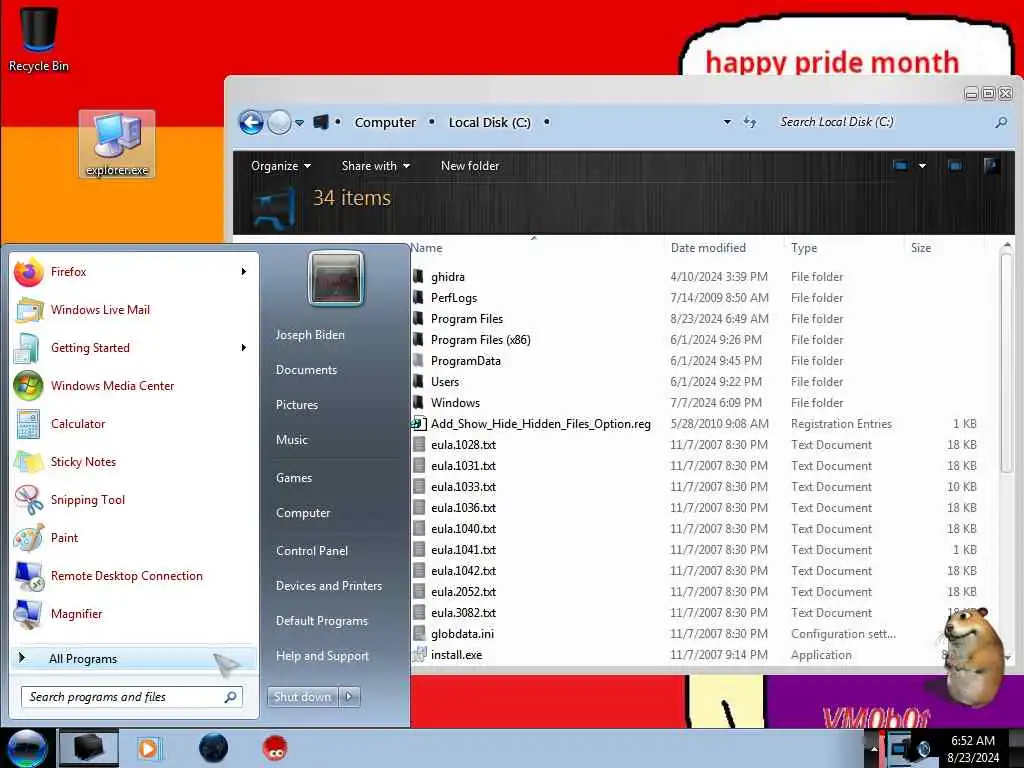The image size is (1024, 768).
Task: Open the Share with dropdown
Action: click(376, 166)
